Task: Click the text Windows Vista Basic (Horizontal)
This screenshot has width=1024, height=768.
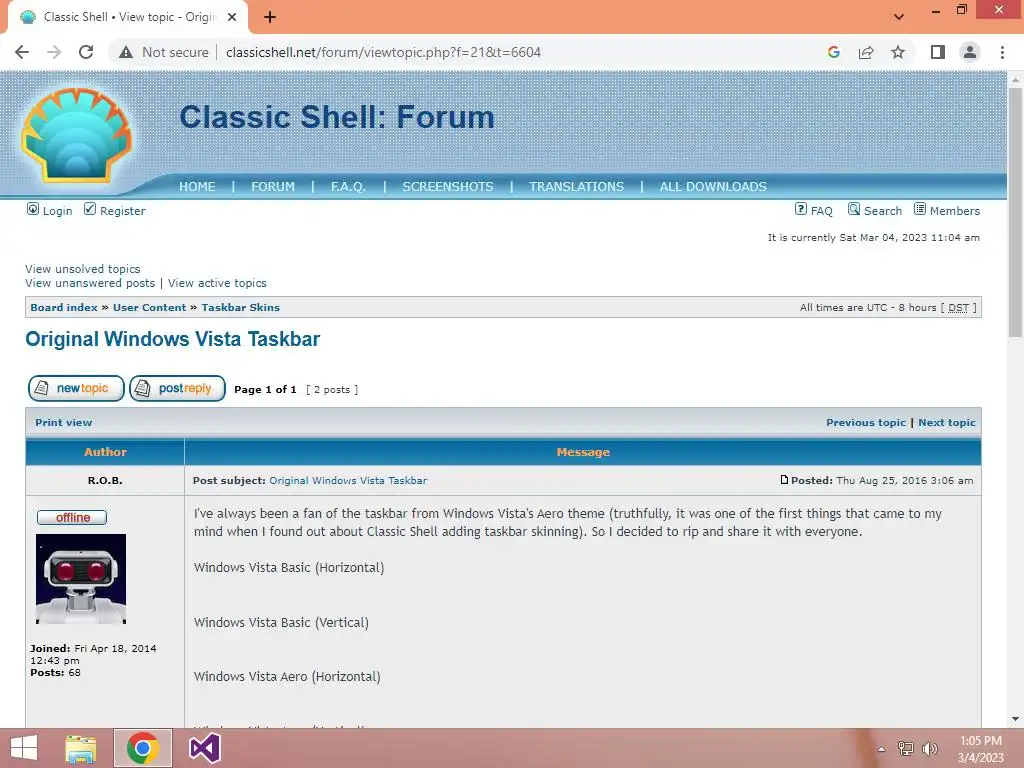Action: click(x=289, y=568)
